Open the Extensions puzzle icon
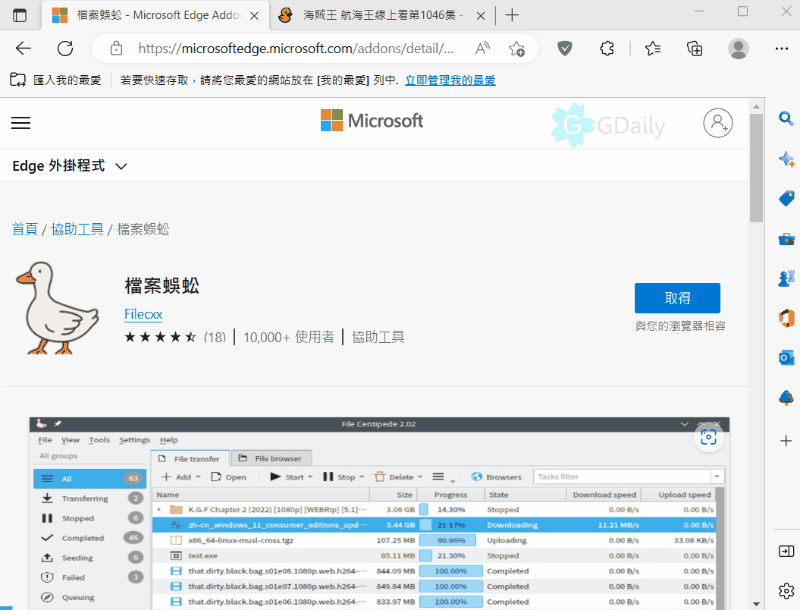This screenshot has height=610, width=800. coord(607,48)
